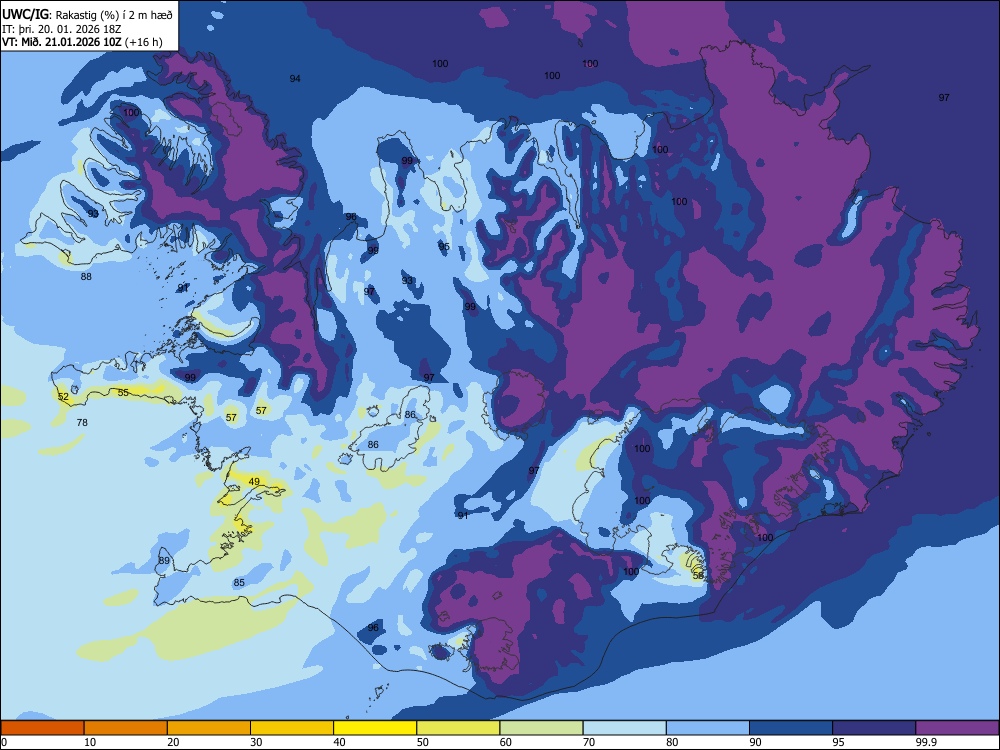Click the '(+16 h)' forecast offset text
Image resolution: width=1000 pixels, height=750 pixels.
coord(143,43)
